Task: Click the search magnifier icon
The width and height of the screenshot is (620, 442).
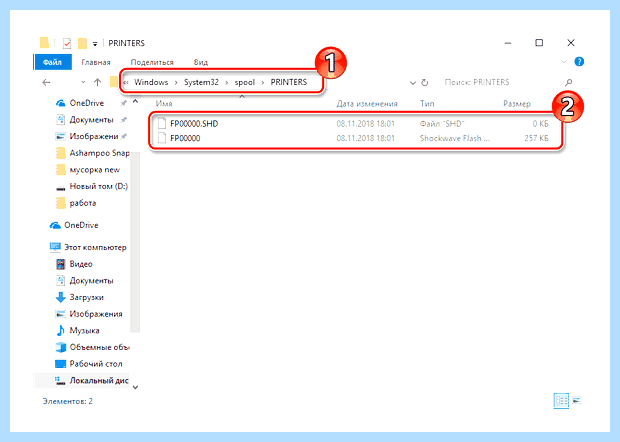Action: click(x=569, y=82)
